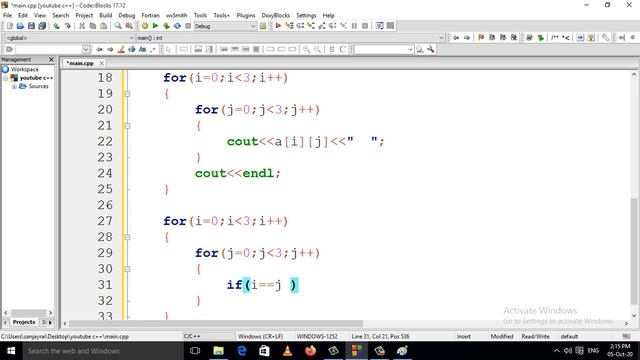Open a file with the folder icon
Screen dimensions: 640x360
tap(20, 26)
